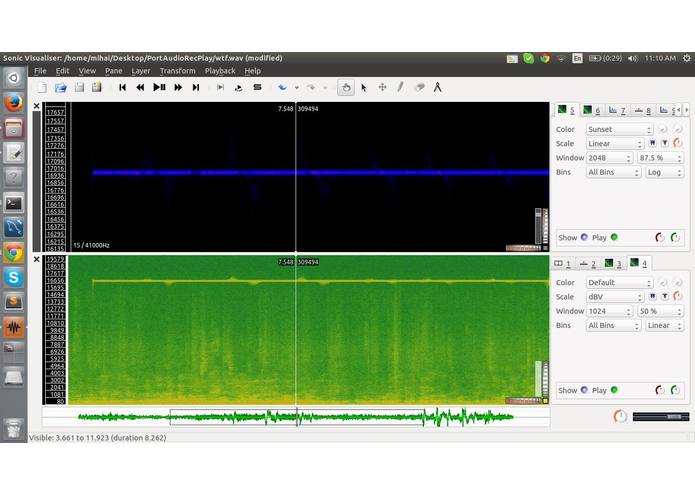Open Window size dropdown showing 1024
Image resolution: width=695 pixels, height=494 pixels.
point(609,311)
